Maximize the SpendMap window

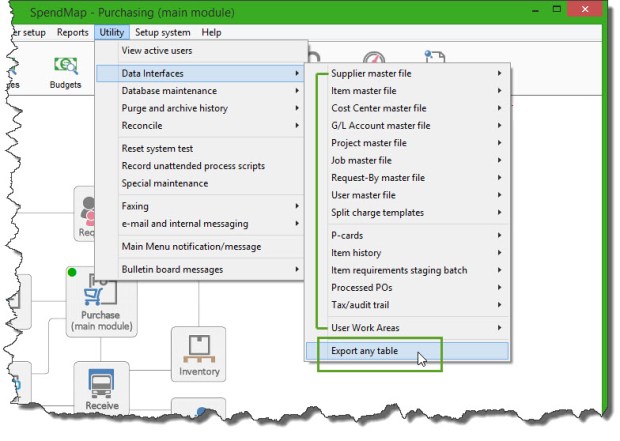click(x=557, y=9)
